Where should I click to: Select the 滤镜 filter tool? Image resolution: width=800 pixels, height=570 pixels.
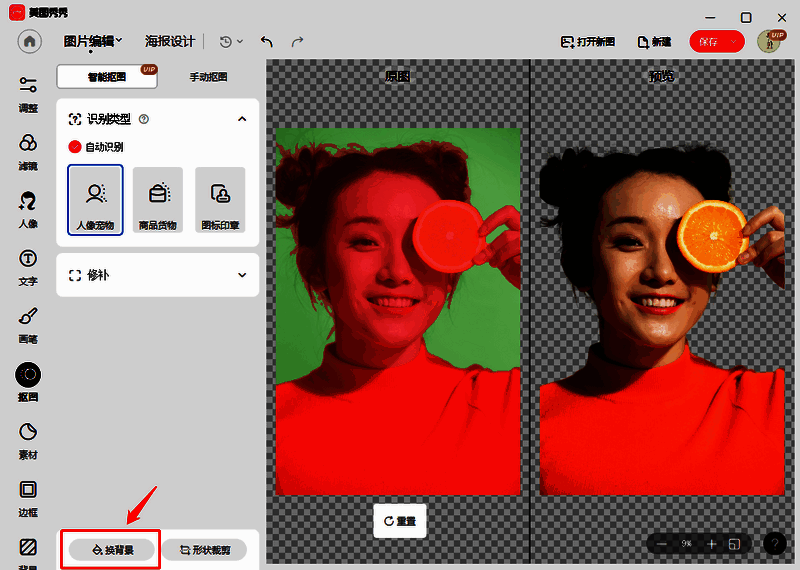pyautogui.click(x=28, y=150)
